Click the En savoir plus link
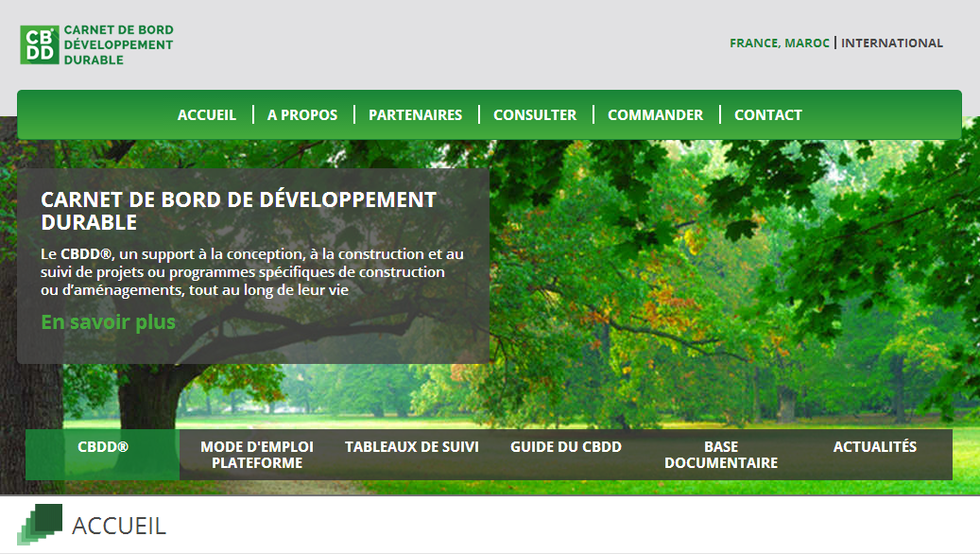This screenshot has height=554, width=980. tap(108, 322)
